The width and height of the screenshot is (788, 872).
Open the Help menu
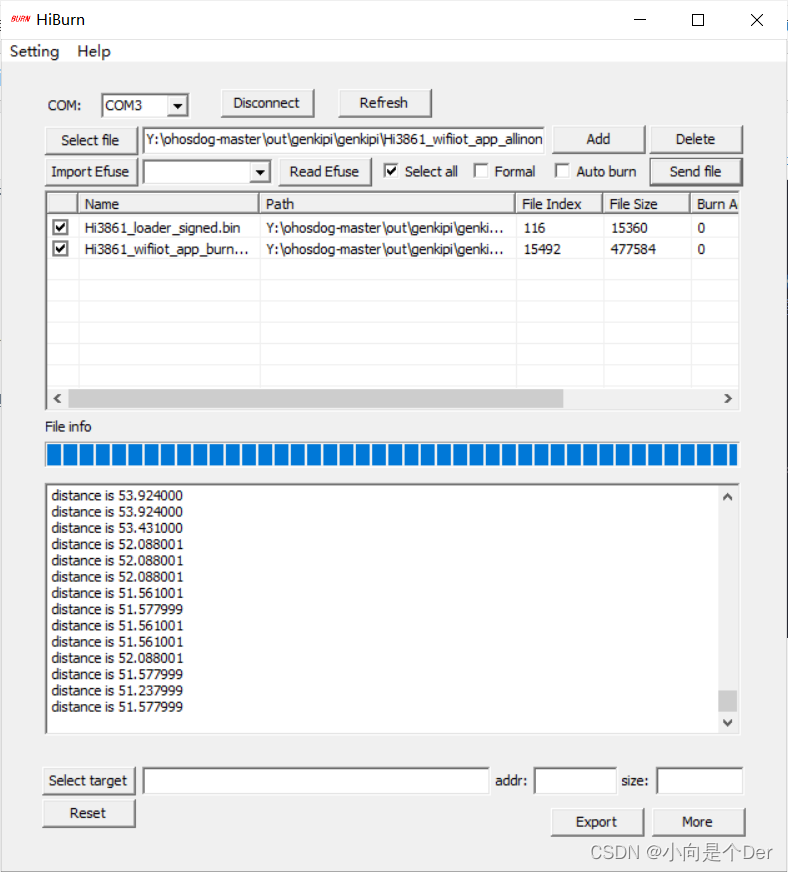[x=94, y=51]
